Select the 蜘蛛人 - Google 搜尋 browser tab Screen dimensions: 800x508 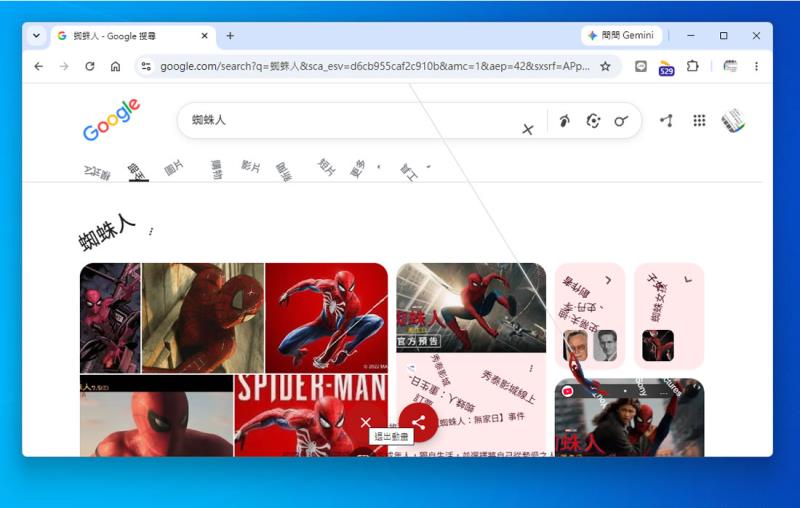coord(133,36)
